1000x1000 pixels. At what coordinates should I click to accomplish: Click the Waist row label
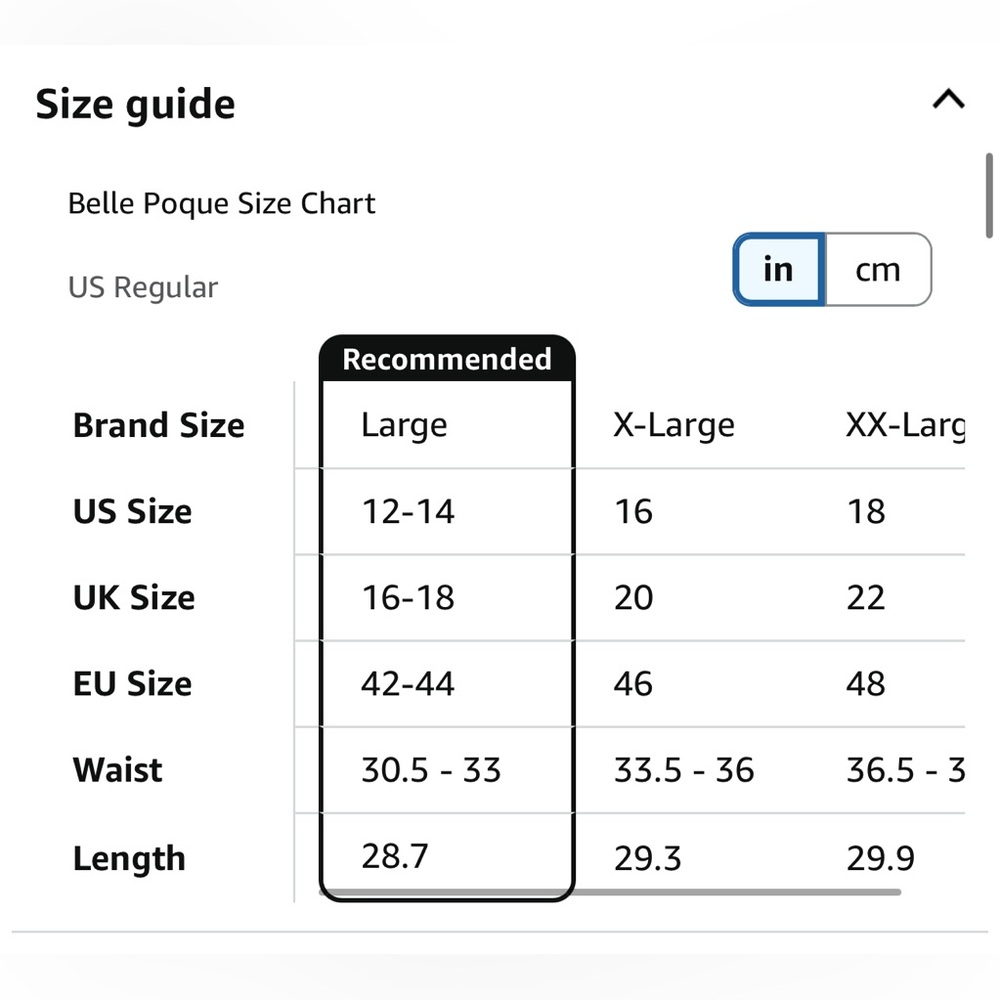(x=117, y=770)
